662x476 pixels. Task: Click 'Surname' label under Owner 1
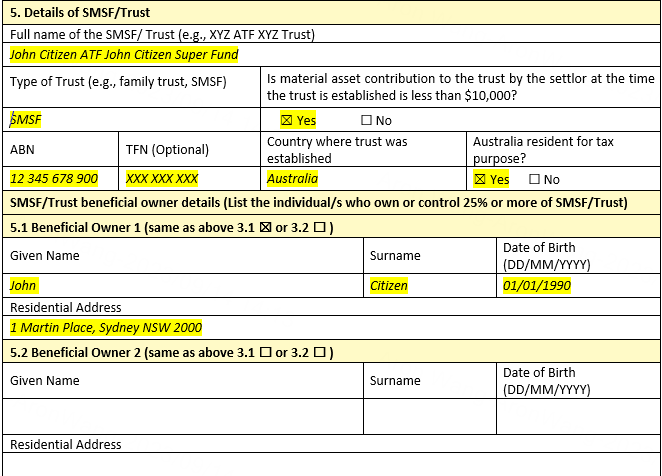395,256
